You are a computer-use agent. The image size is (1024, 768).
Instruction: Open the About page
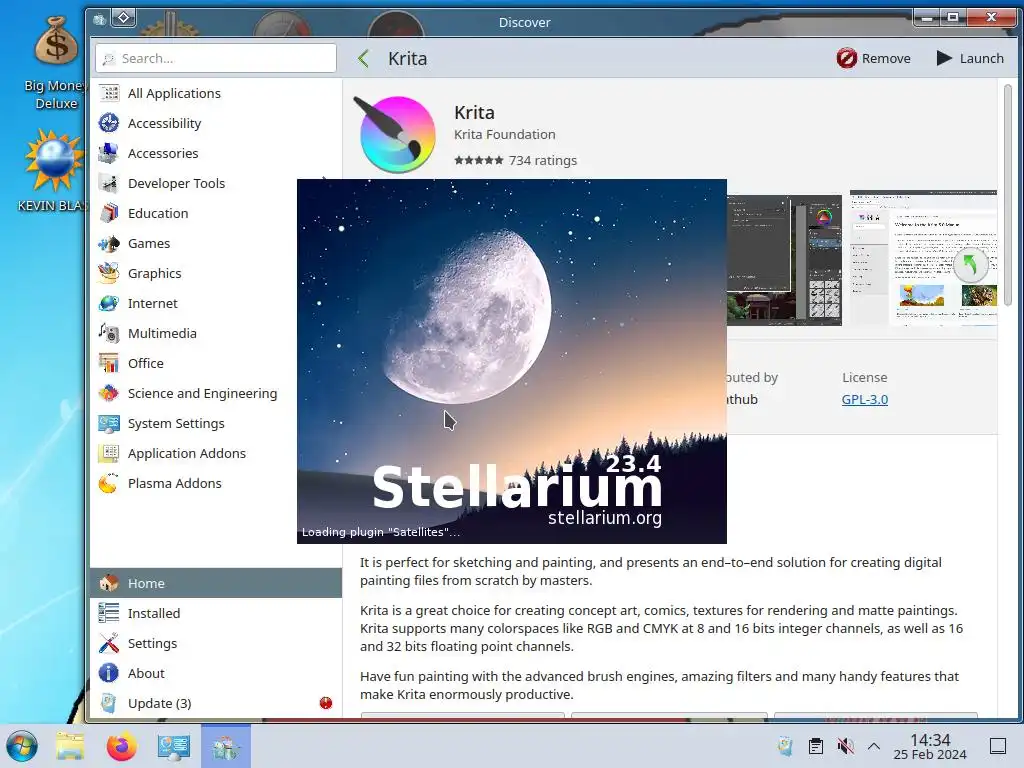[216, 673]
